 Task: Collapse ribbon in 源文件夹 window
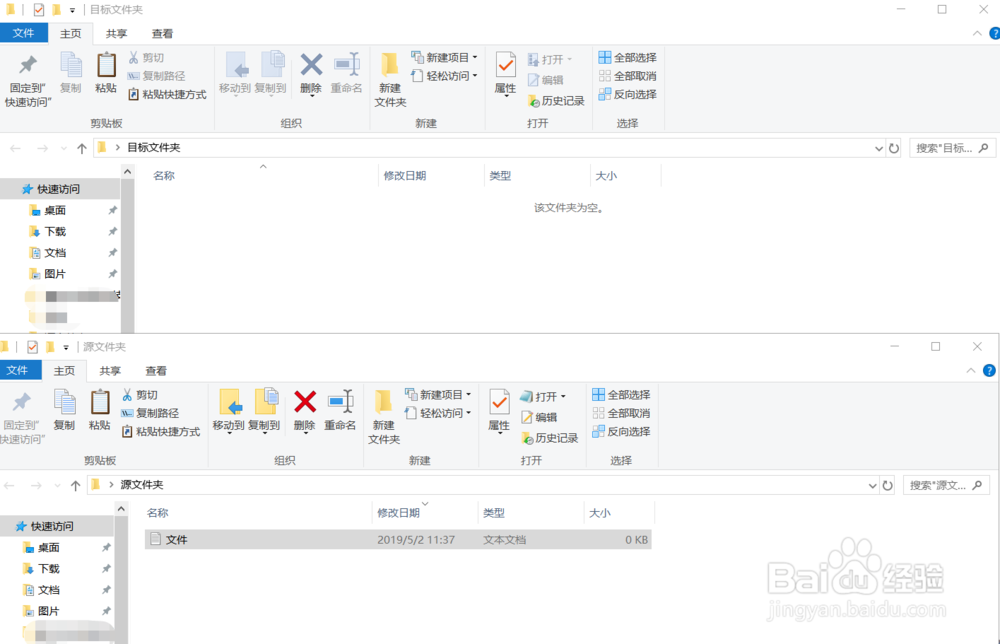[971, 370]
